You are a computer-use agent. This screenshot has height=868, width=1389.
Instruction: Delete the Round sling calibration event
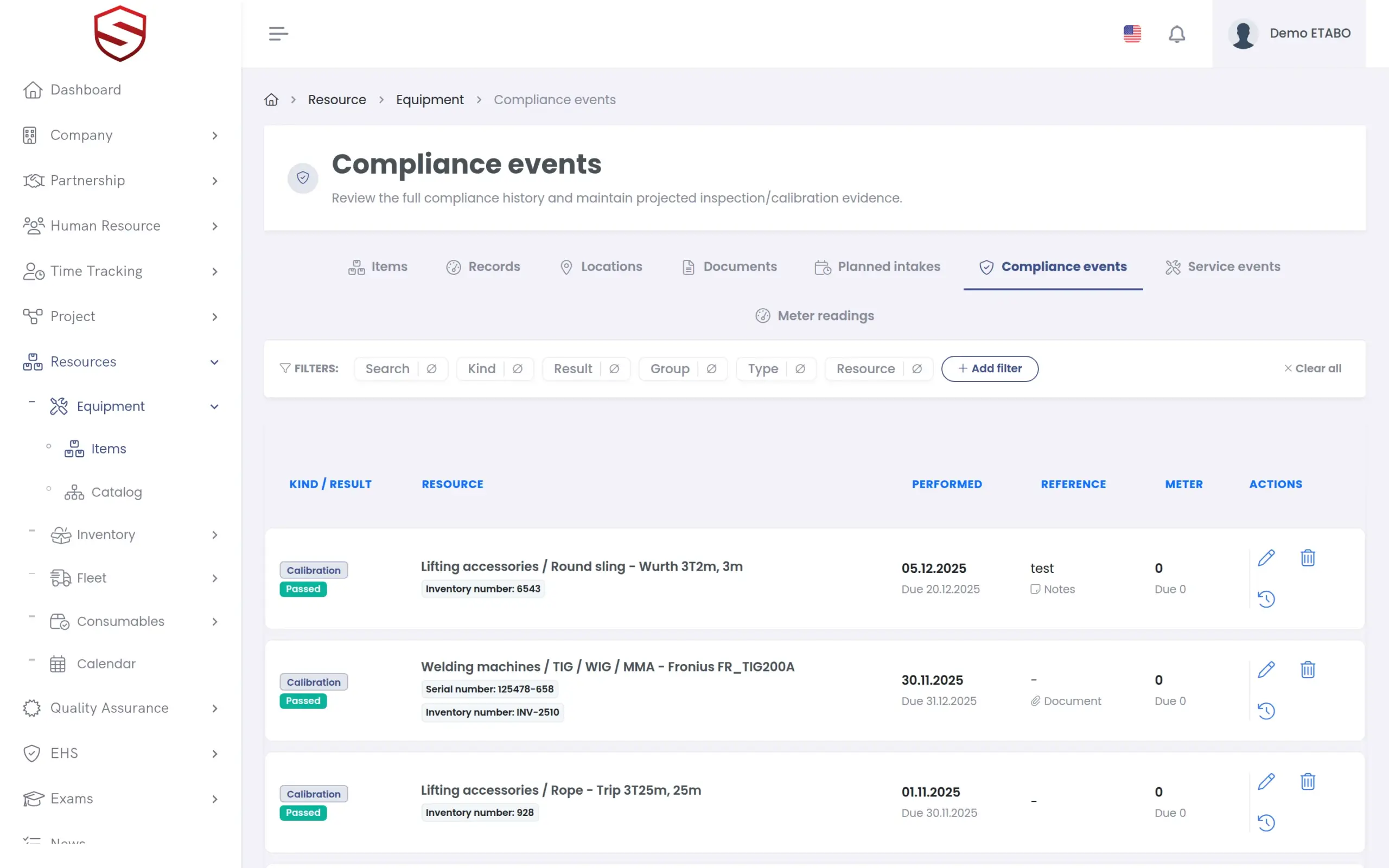[1308, 558]
